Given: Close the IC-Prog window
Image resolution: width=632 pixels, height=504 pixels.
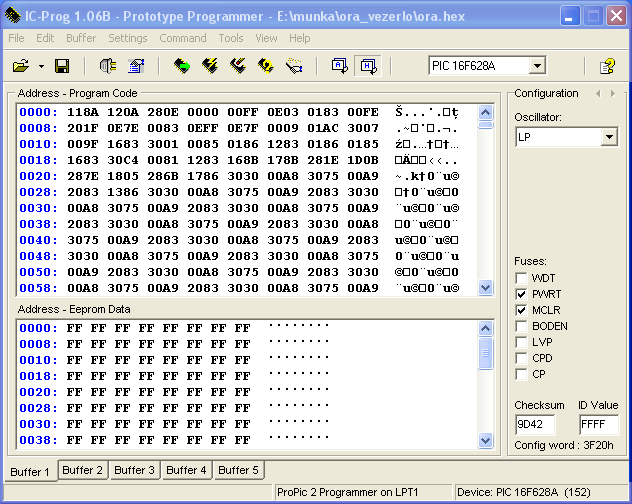Looking at the screenshot, I should click(617, 16).
